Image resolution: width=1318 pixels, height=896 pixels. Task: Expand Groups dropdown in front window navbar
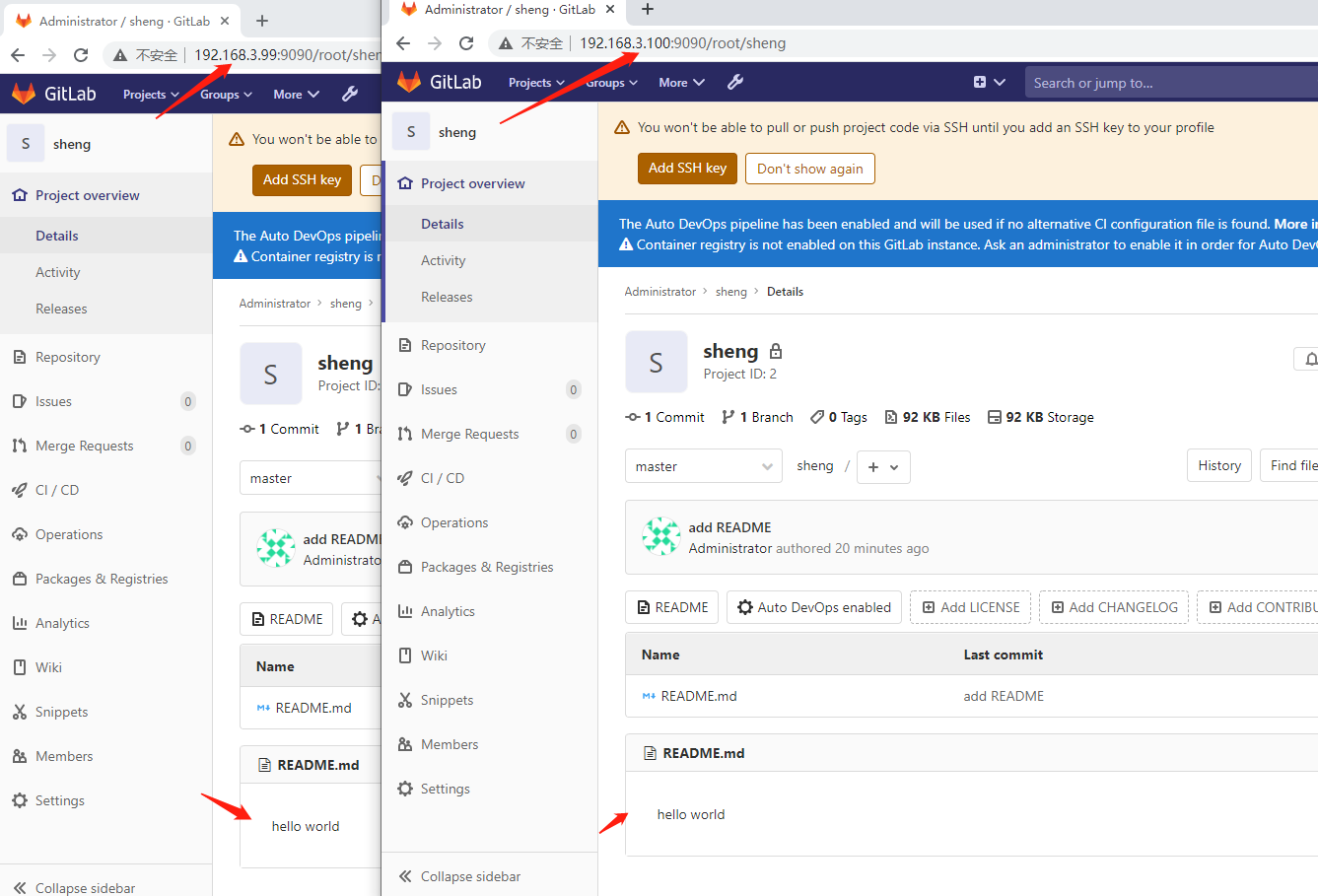coord(611,83)
